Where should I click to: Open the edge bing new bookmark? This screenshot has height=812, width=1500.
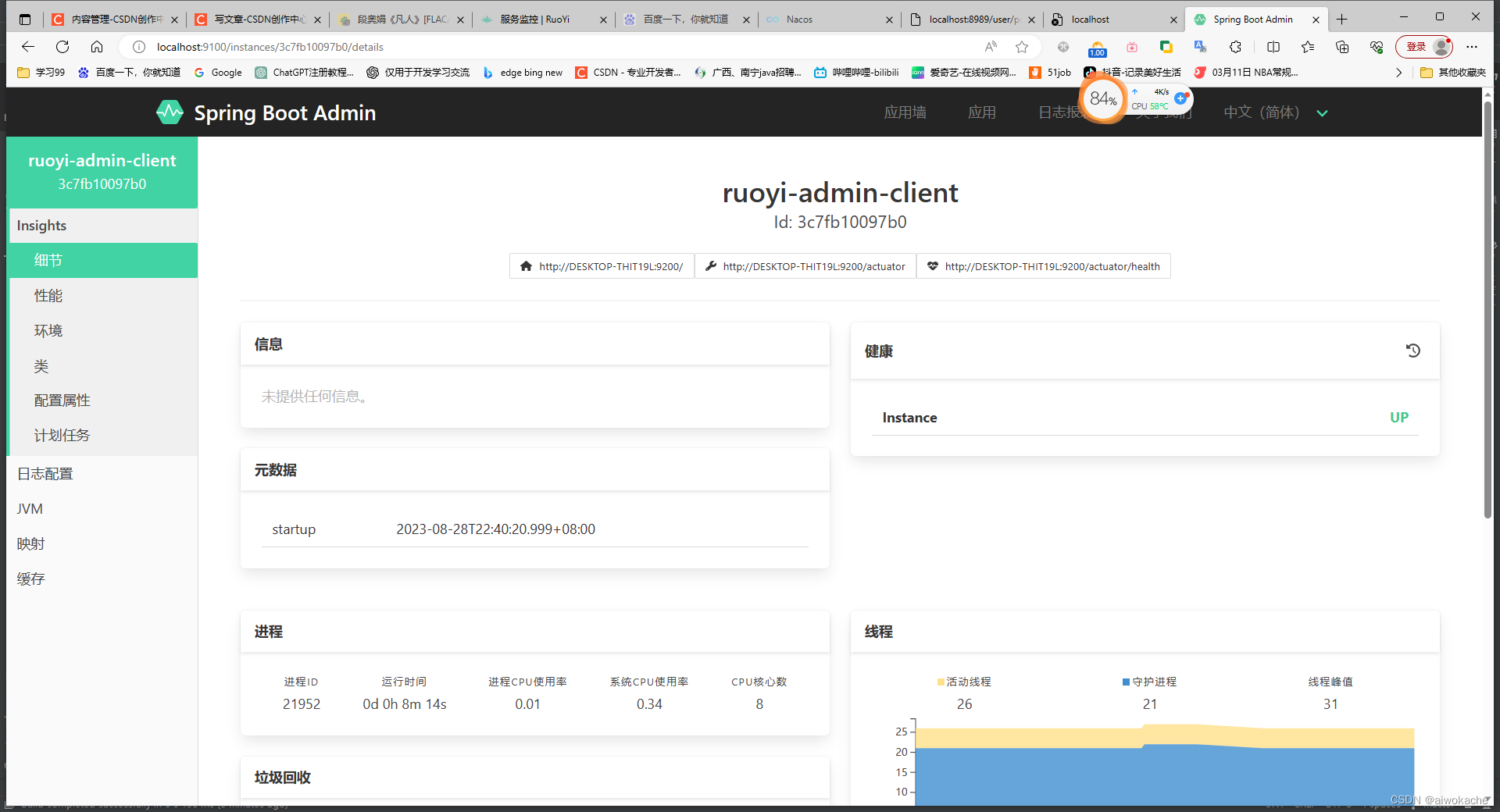522,73
